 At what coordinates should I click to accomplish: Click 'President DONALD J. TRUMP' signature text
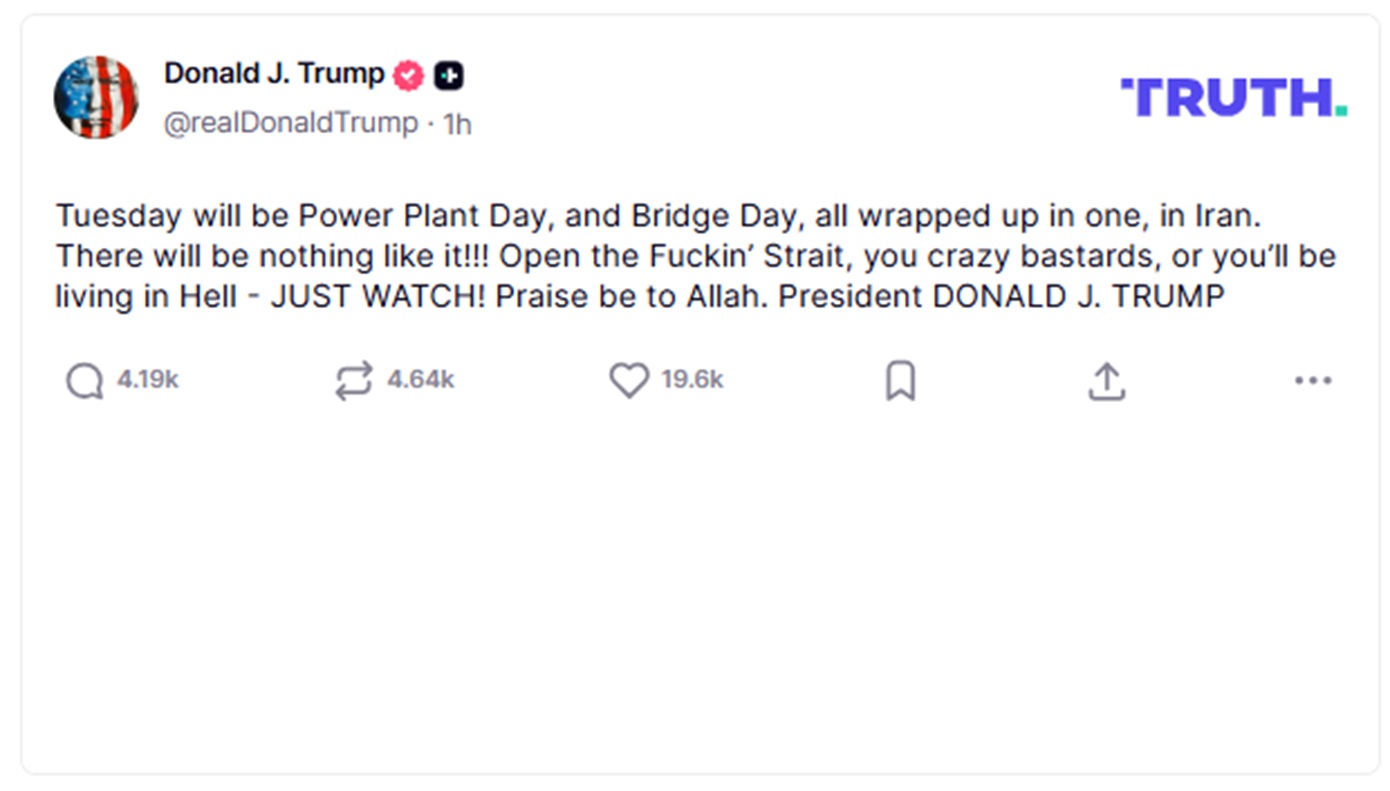[x=1000, y=297]
